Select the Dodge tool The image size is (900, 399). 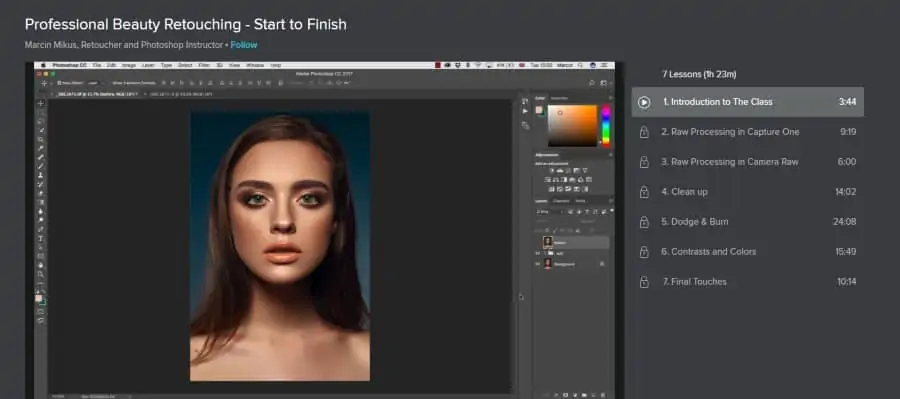pos(41,220)
